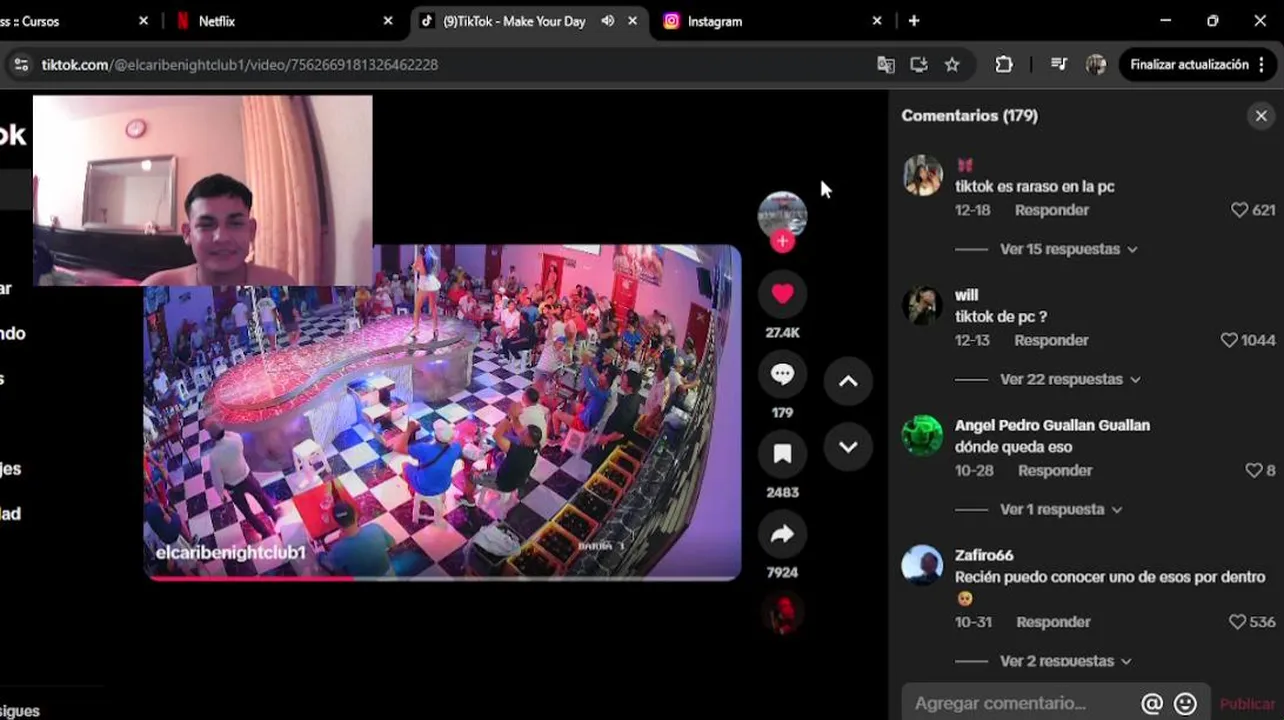Like Zafiro66's comment
The image size is (1284, 720).
click(x=1238, y=622)
